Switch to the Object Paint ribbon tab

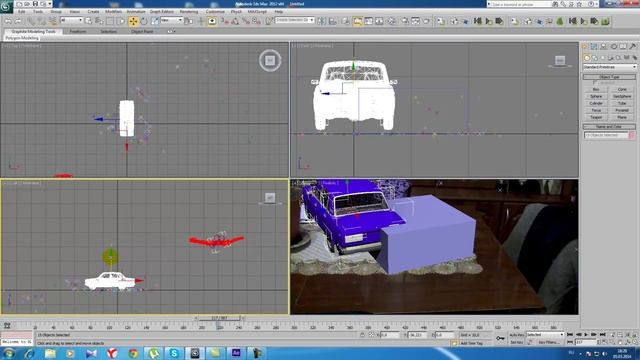point(142,31)
